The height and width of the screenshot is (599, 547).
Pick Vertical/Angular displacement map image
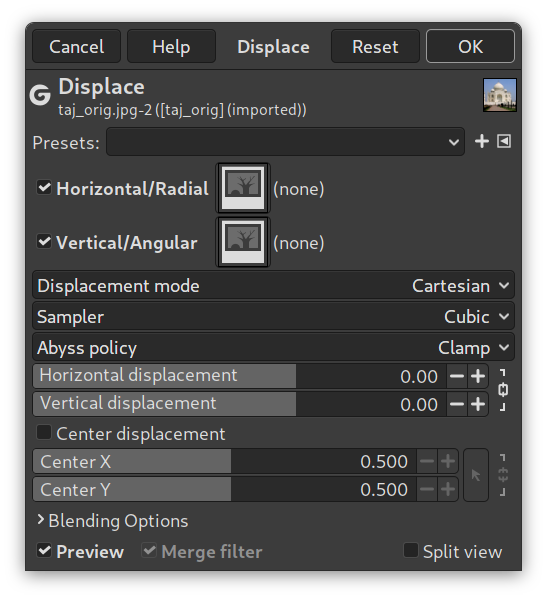point(243,242)
